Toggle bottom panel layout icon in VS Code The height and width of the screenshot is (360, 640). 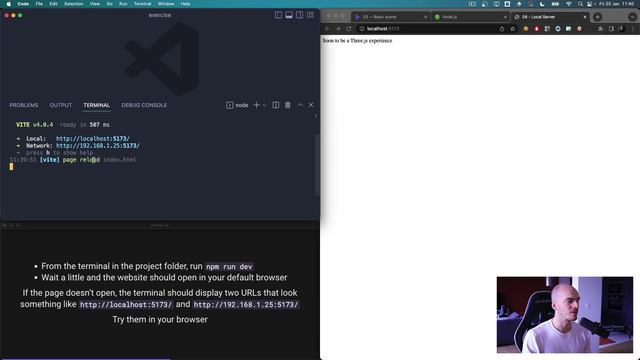(x=289, y=15)
